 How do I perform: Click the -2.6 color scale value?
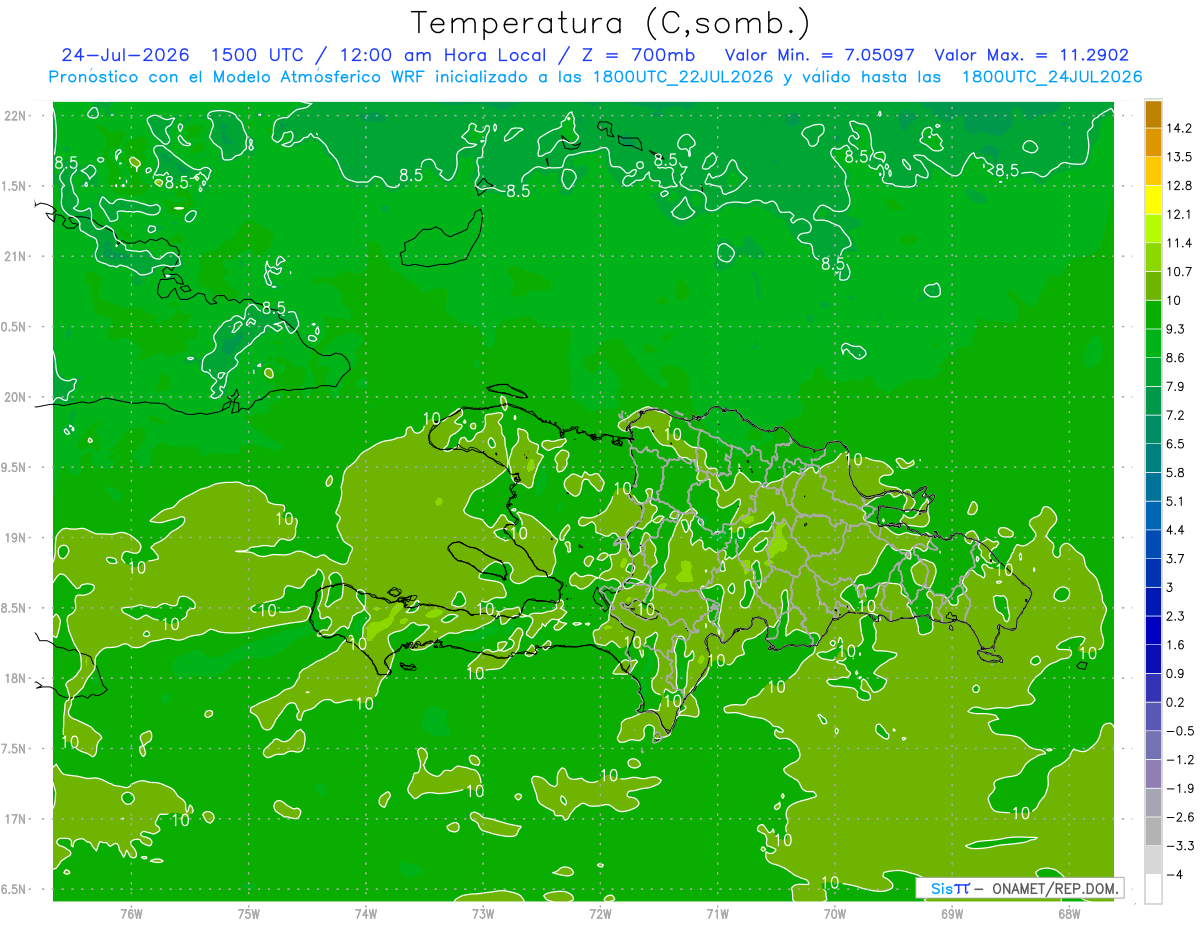pyautogui.click(x=1179, y=817)
